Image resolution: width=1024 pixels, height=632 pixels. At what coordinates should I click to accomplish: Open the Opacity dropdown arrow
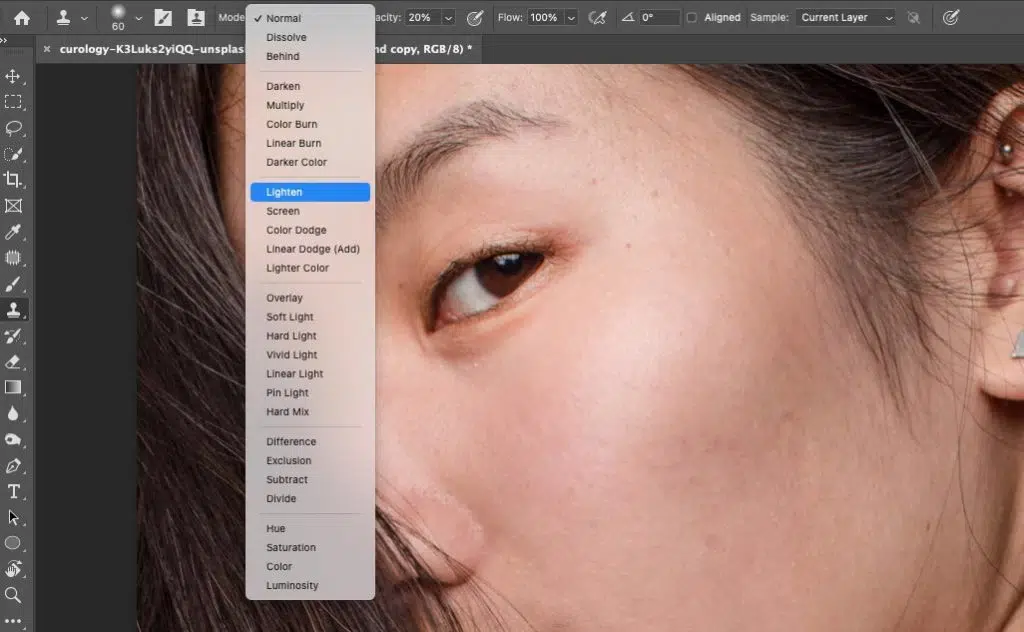pos(447,17)
